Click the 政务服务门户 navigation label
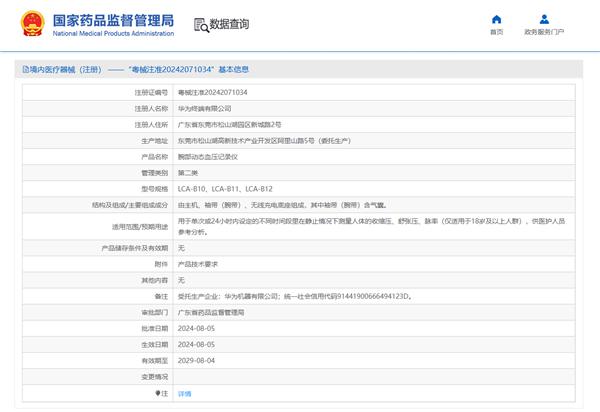This screenshot has height=412, width=600. (544, 32)
